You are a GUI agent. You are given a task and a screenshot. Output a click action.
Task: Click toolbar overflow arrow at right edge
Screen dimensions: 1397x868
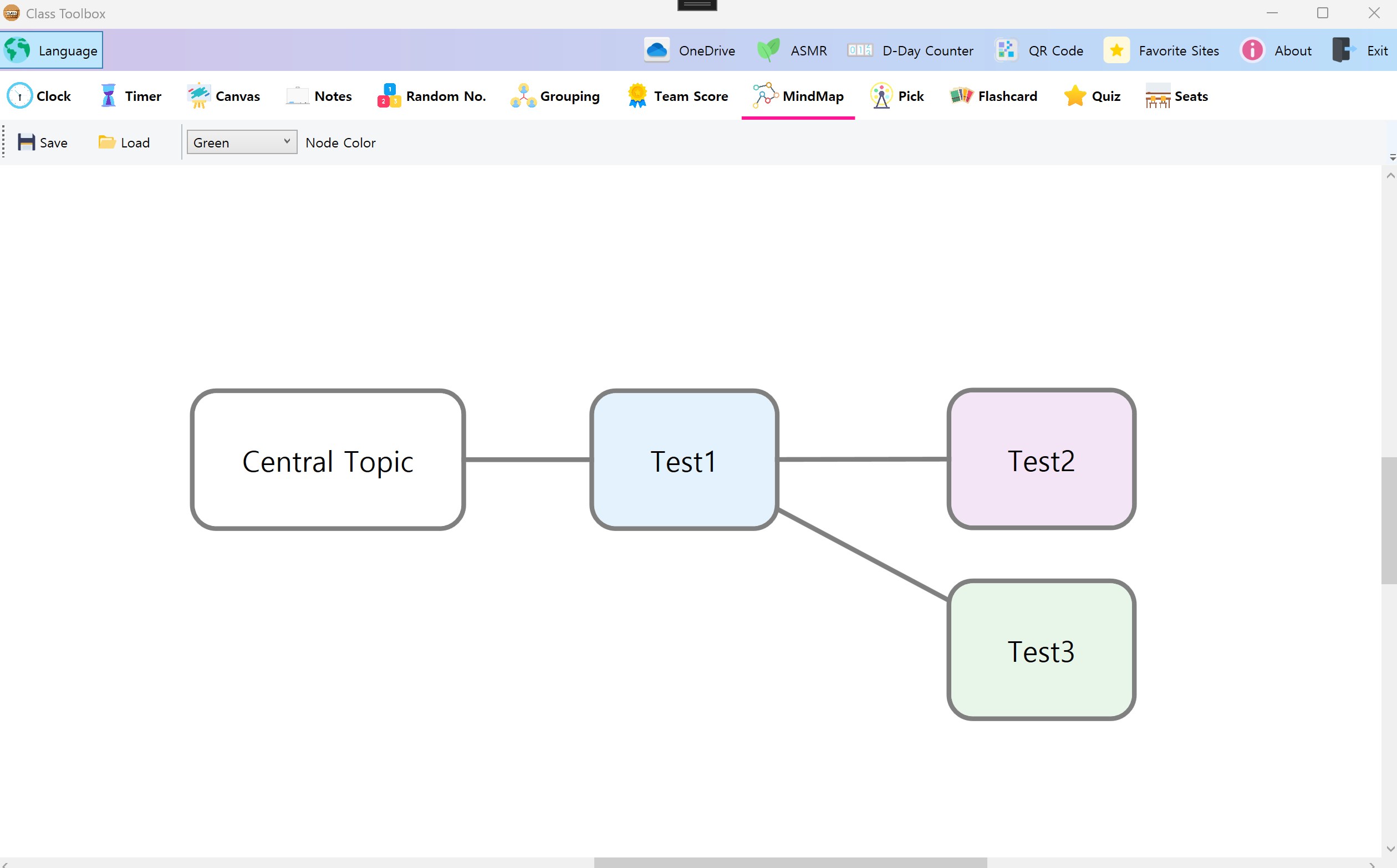coord(1392,157)
